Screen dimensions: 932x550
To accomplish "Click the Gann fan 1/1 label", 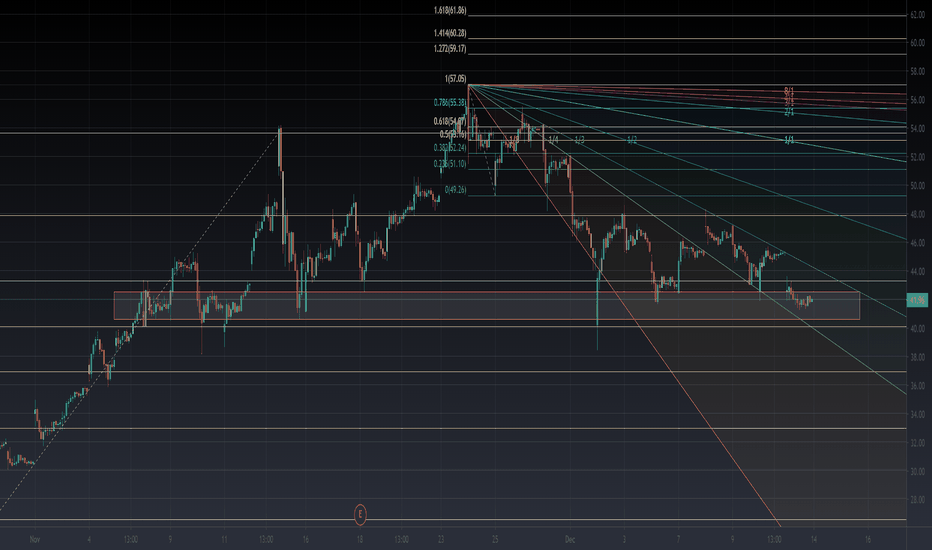I will [789, 140].
